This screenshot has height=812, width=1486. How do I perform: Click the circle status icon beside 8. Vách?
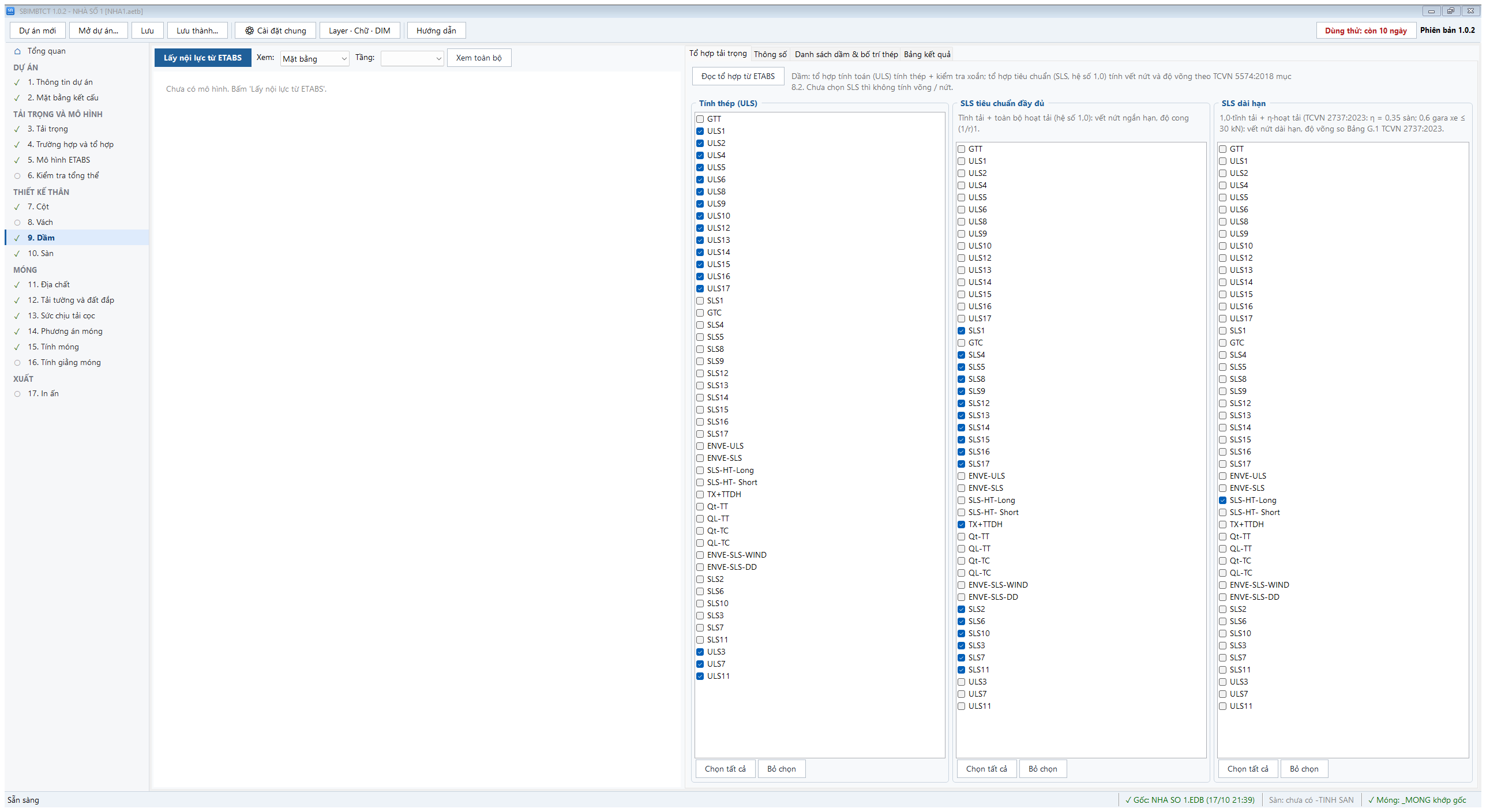coord(17,223)
